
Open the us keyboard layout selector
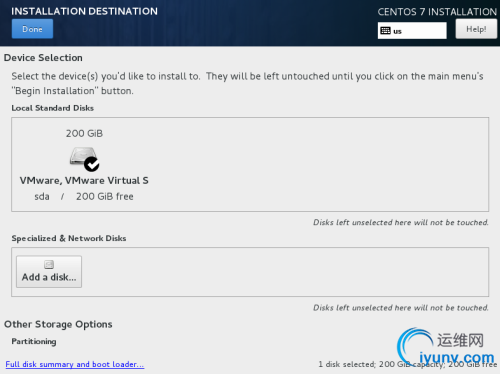point(412,31)
